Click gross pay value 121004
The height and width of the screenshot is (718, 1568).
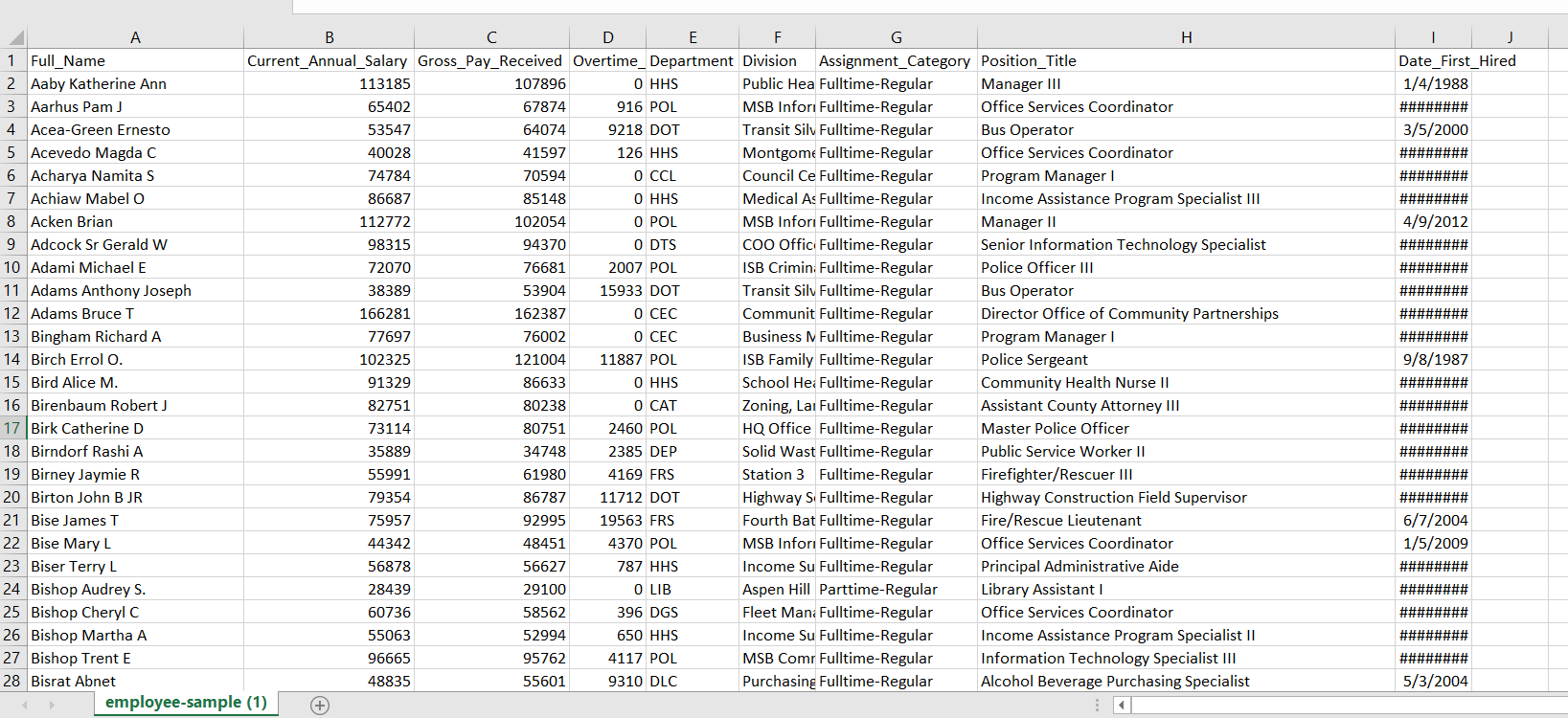(x=491, y=359)
